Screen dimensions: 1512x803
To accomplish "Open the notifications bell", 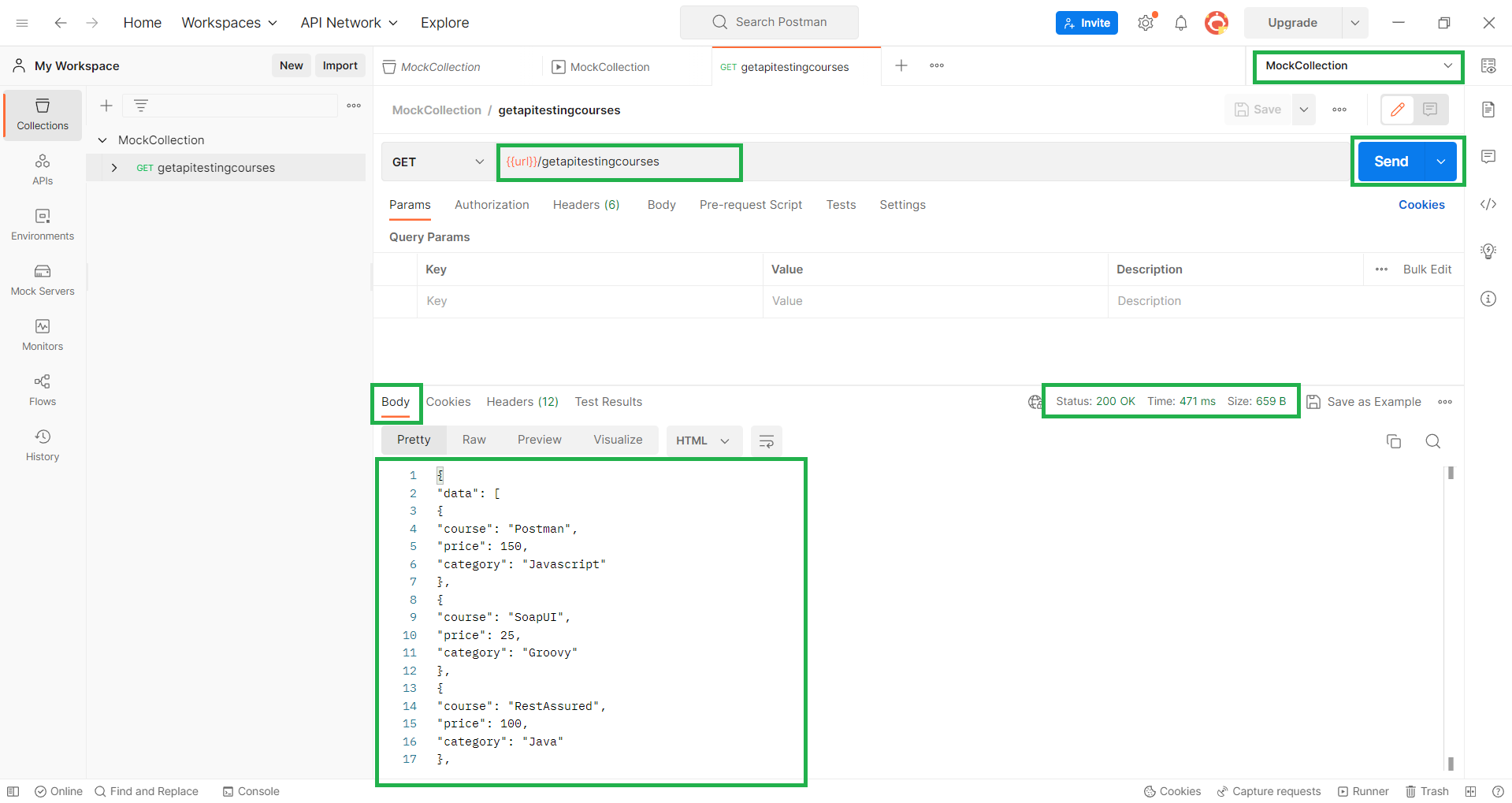I will pos(1180,23).
